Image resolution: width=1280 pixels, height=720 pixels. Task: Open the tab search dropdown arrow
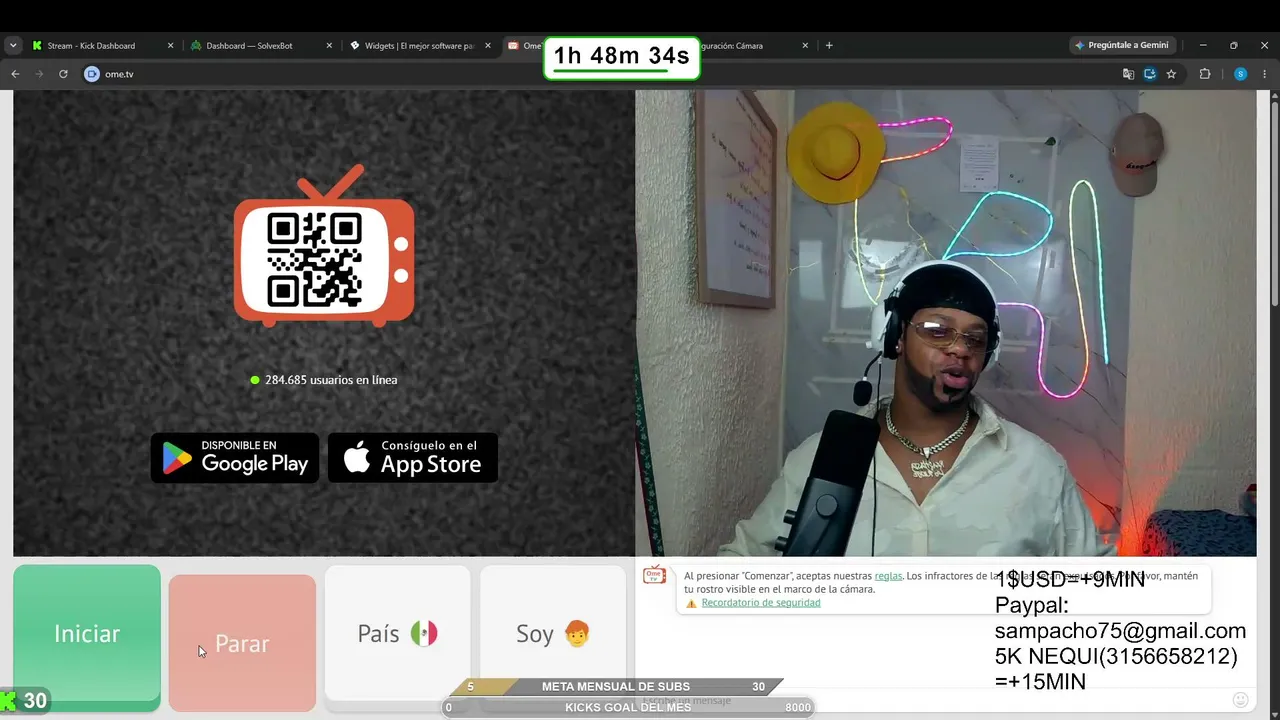point(13,46)
